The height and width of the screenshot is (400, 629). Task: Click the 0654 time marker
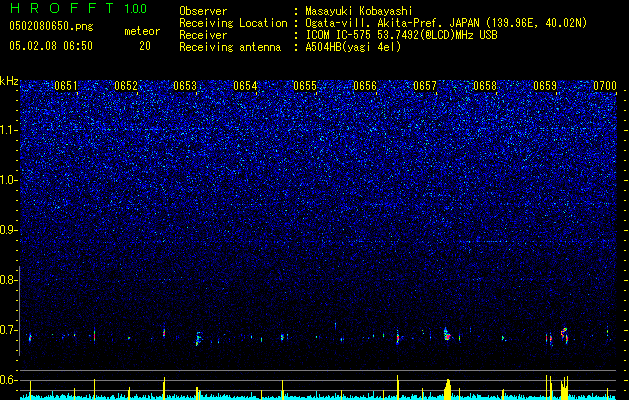click(x=245, y=86)
